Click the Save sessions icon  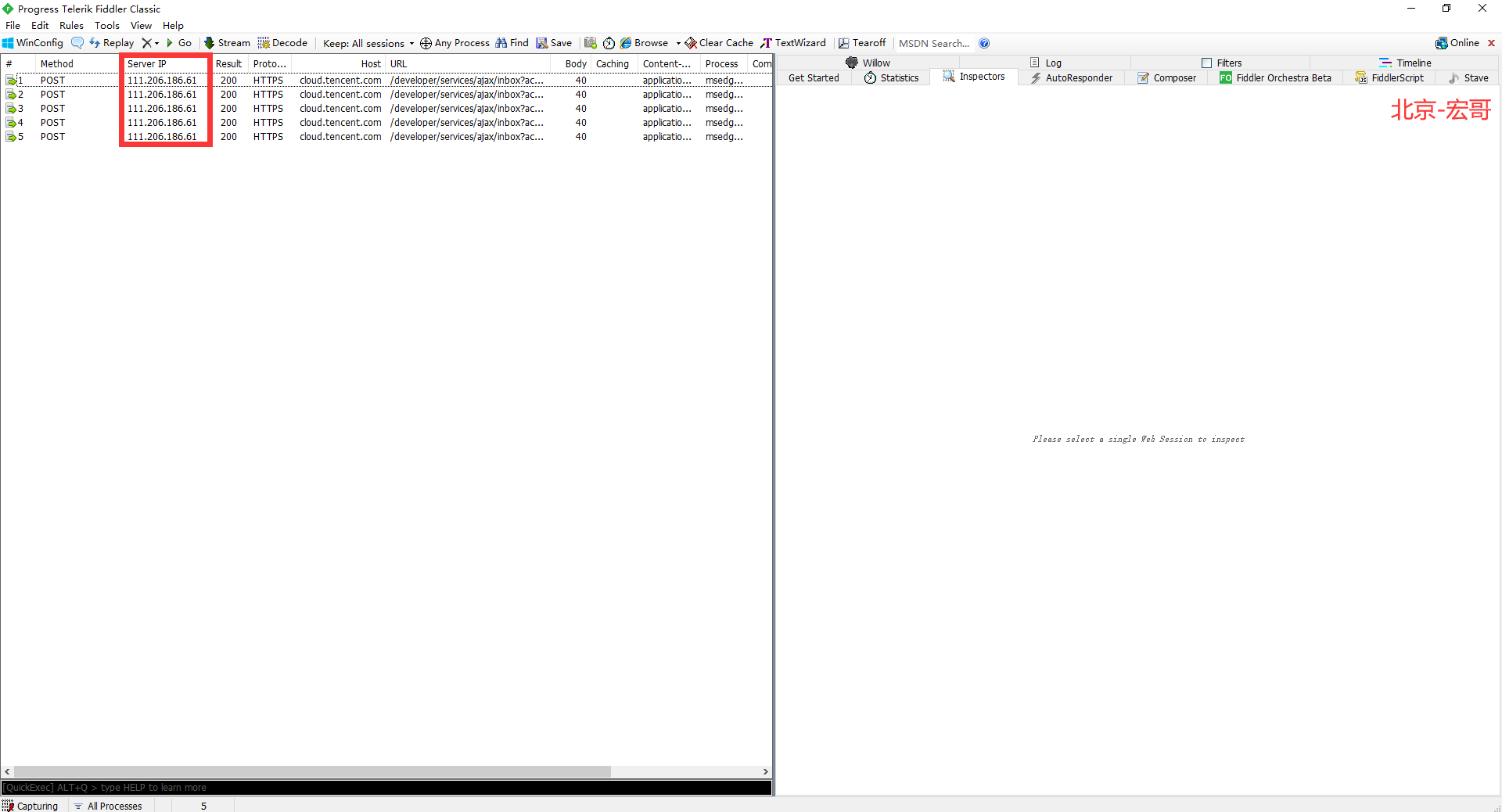pyautogui.click(x=553, y=43)
